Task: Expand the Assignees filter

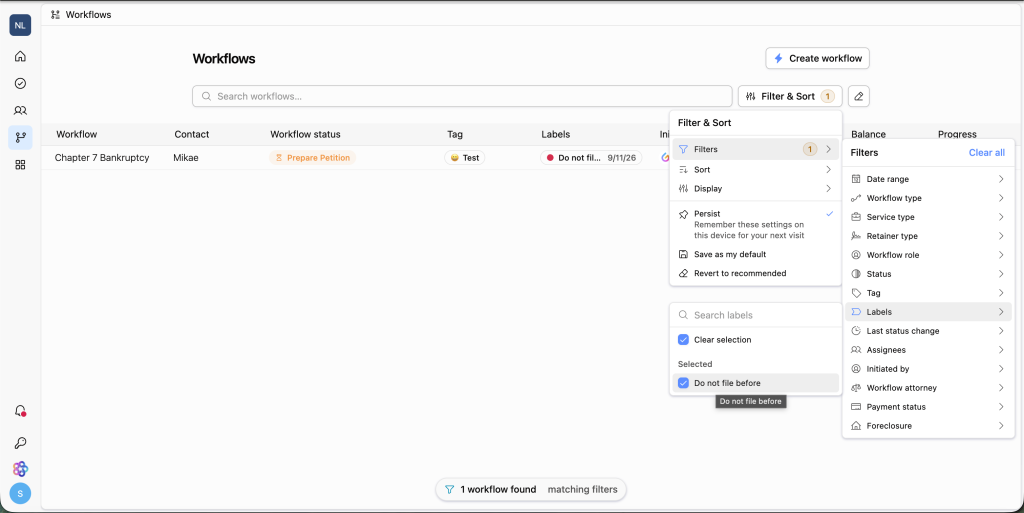Action: click(928, 350)
